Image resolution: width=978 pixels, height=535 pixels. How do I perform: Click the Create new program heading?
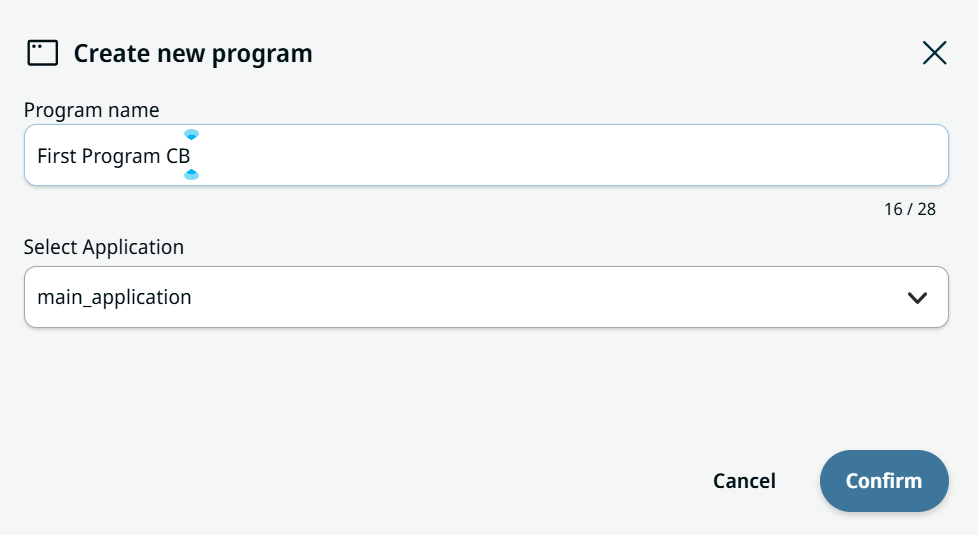pyautogui.click(x=193, y=54)
